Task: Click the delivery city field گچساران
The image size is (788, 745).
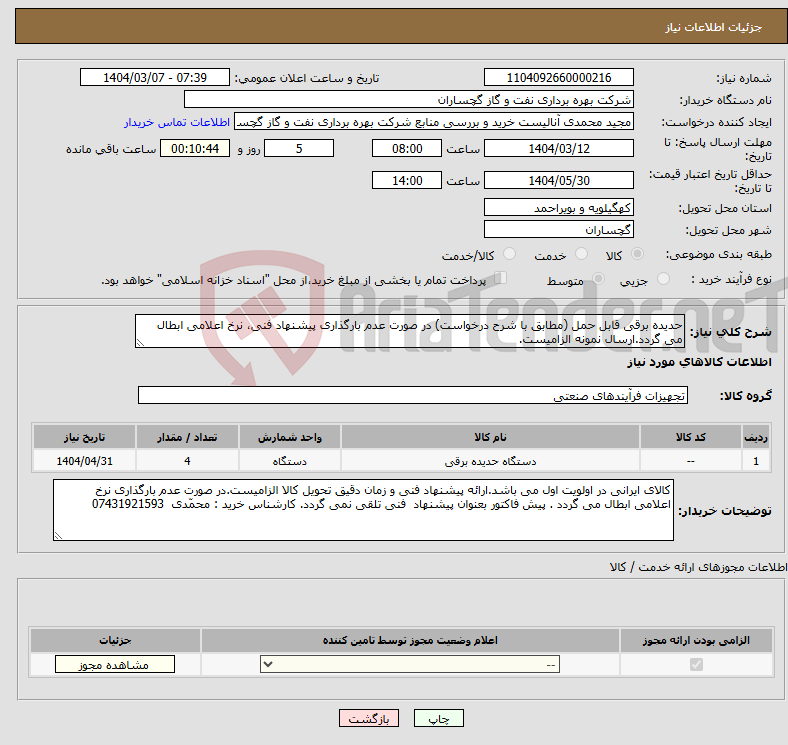Action: click(559, 230)
